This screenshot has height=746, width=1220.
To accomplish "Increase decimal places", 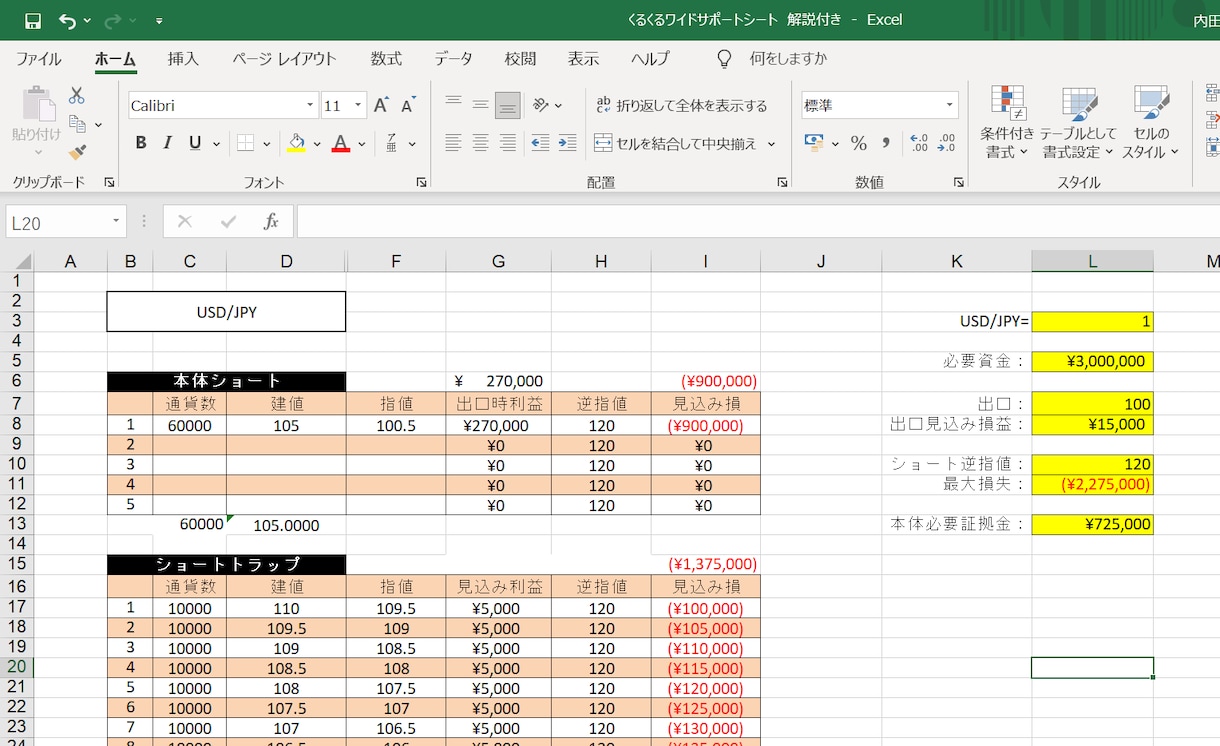I will click(920, 143).
